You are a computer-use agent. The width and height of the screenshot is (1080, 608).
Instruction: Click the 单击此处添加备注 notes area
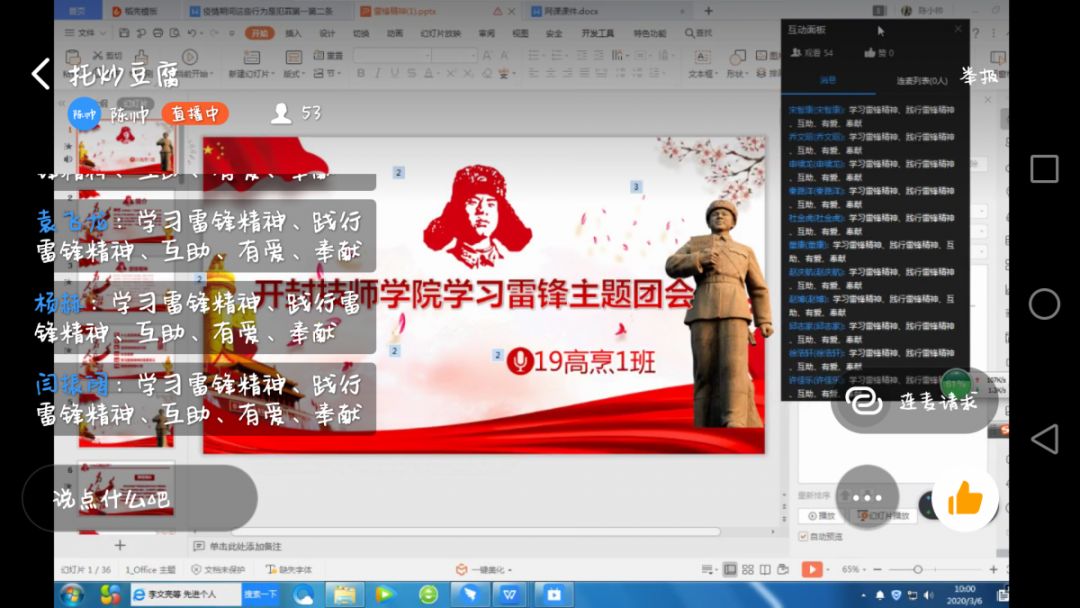[245, 546]
